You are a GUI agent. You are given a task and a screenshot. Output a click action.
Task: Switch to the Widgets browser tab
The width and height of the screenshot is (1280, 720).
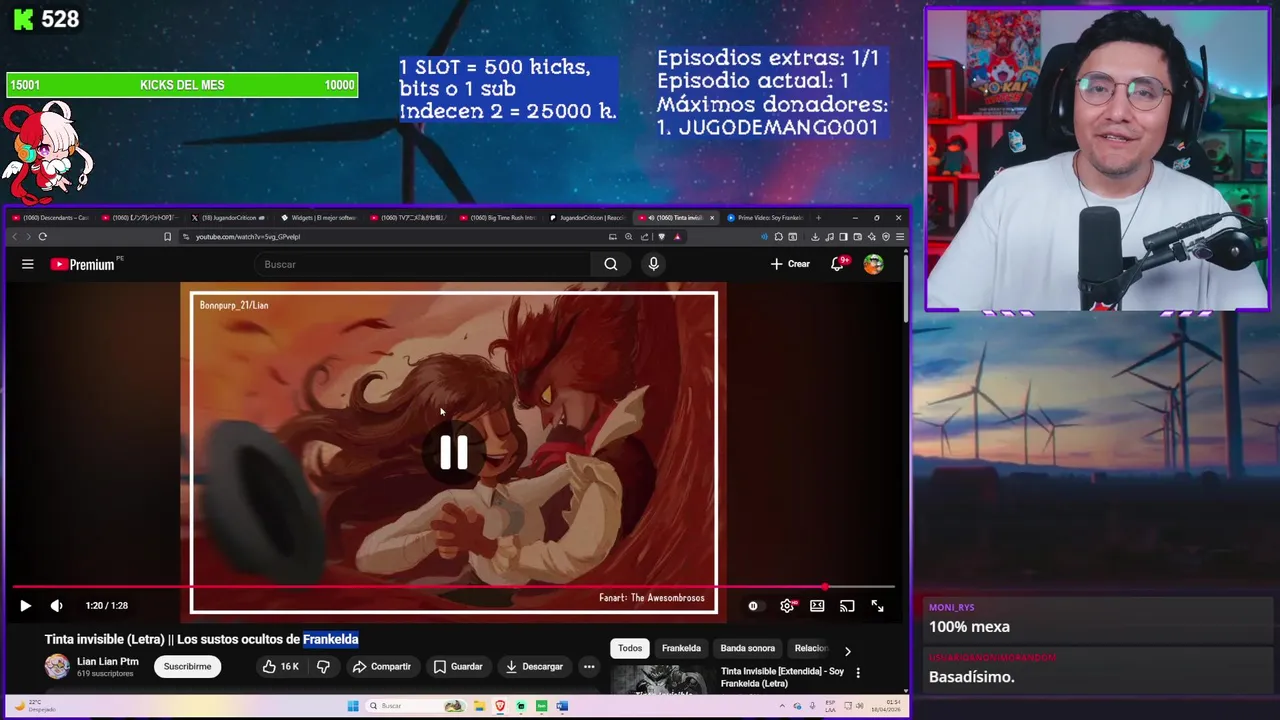tap(320, 218)
